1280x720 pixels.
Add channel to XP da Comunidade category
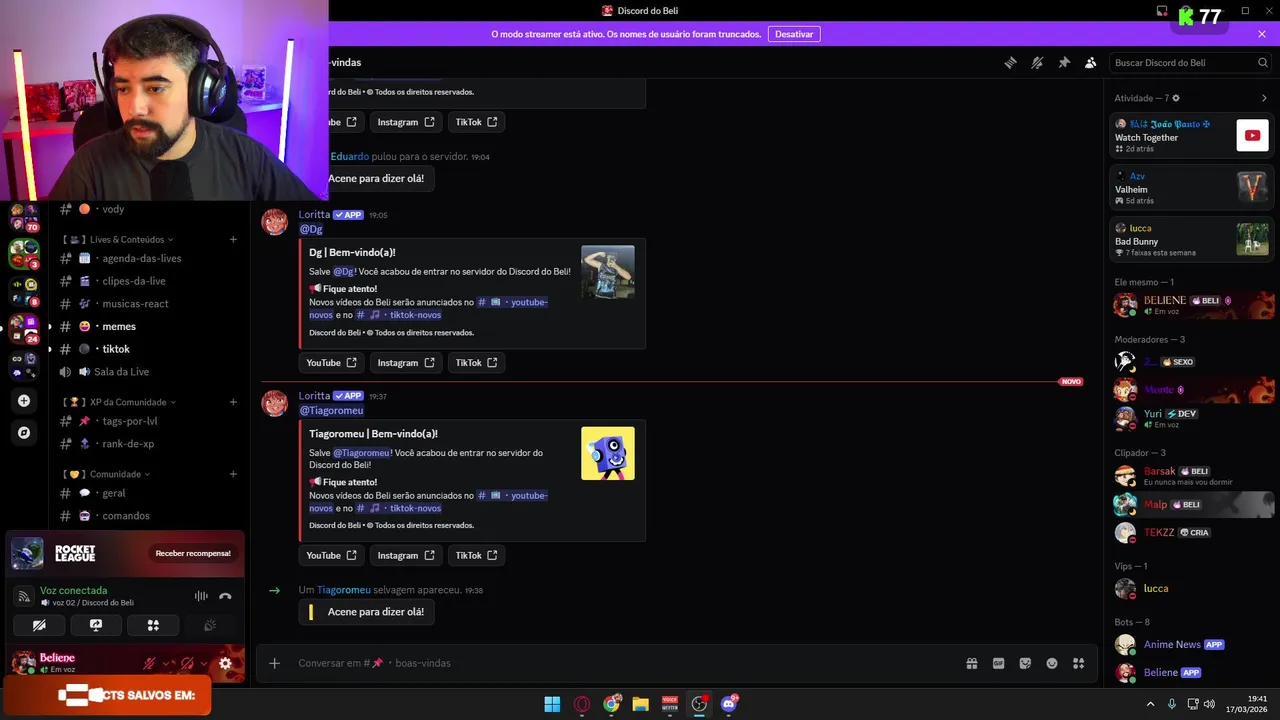[233, 402]
